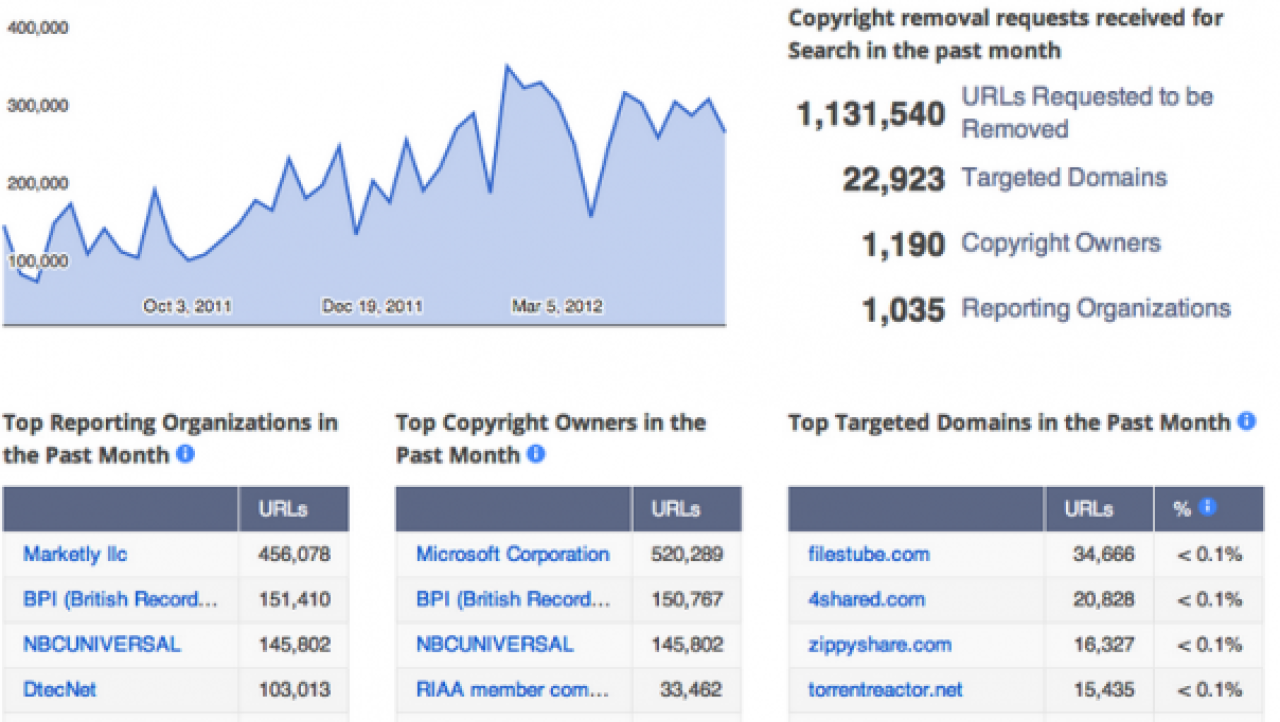The width and height of the screenshot is (1280, 722).
Task: Click the Mar 5, 2012 chart date label
Action: point(558,306)
